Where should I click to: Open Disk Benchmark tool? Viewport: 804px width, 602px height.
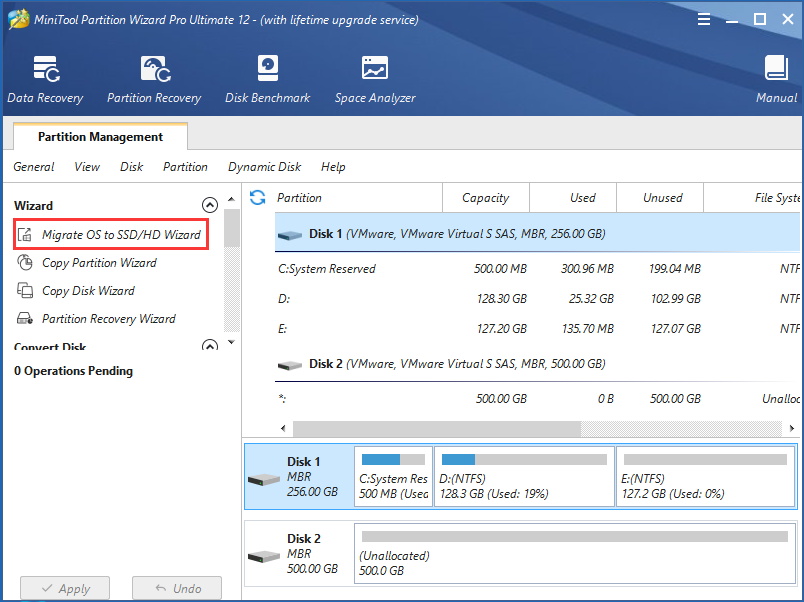point(267,79)
